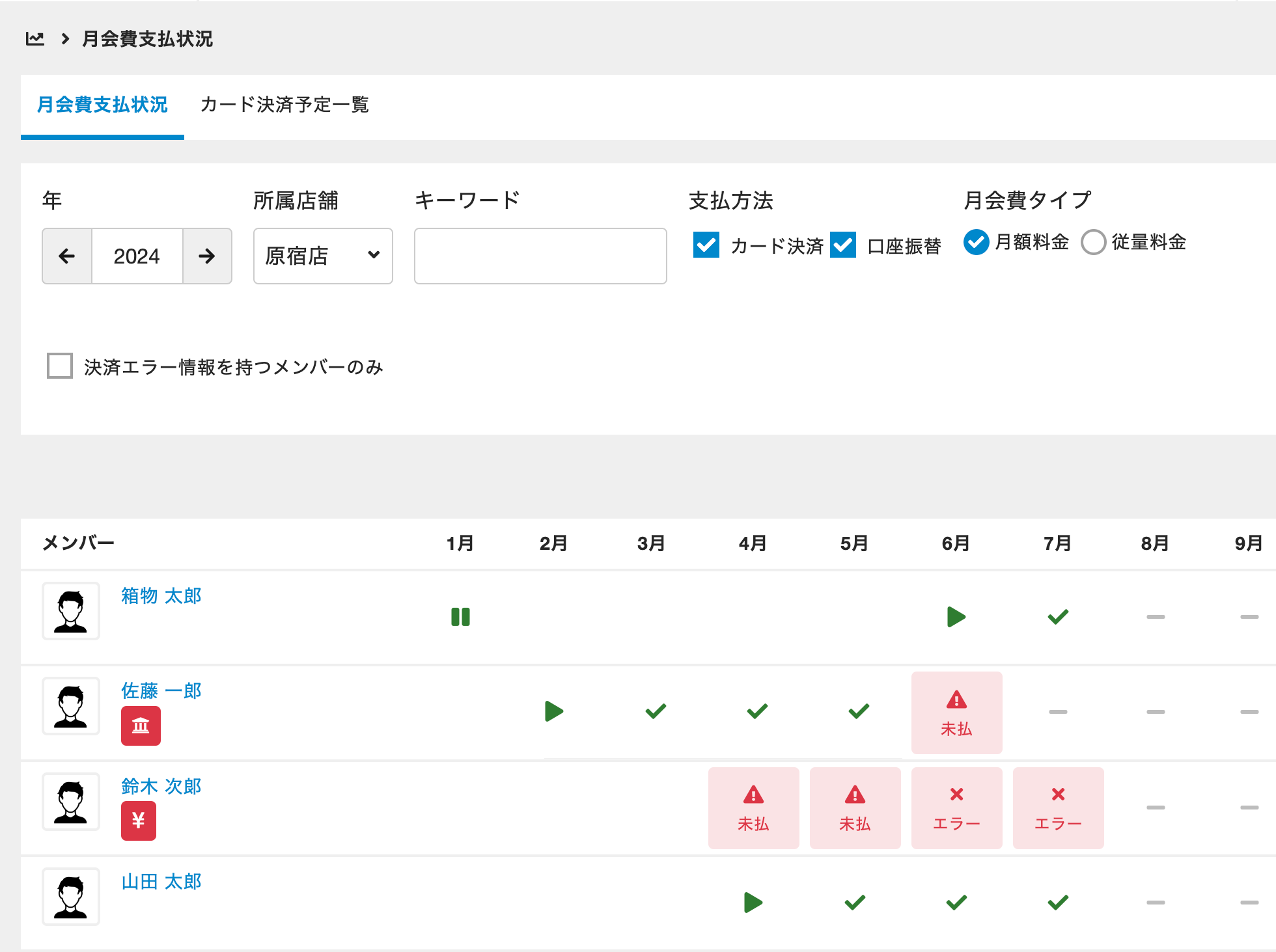Uncheck the 口座振替 payment method checkbox
Viewport: 1276px width, 952px height.
point(843,245)
